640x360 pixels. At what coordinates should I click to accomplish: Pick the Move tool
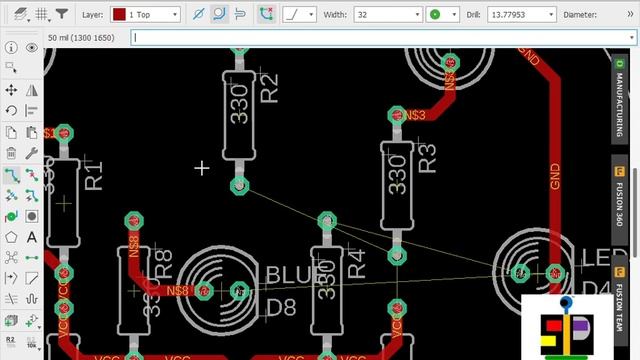11,90
